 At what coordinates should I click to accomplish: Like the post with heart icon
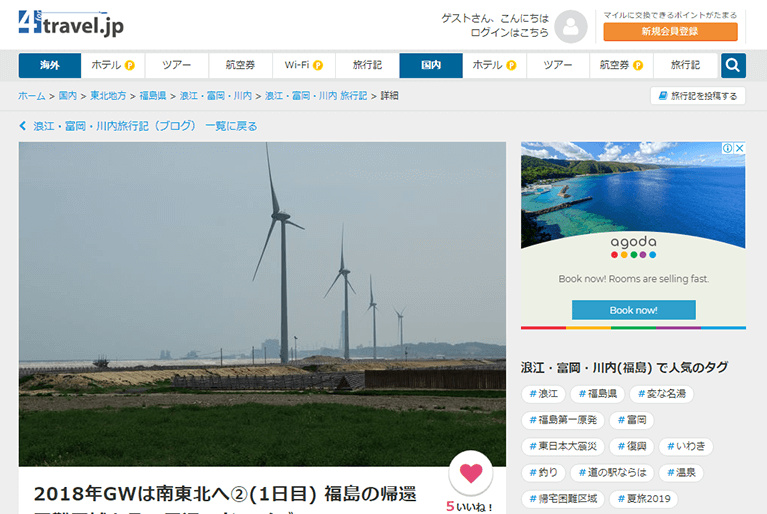coord(471,472)
